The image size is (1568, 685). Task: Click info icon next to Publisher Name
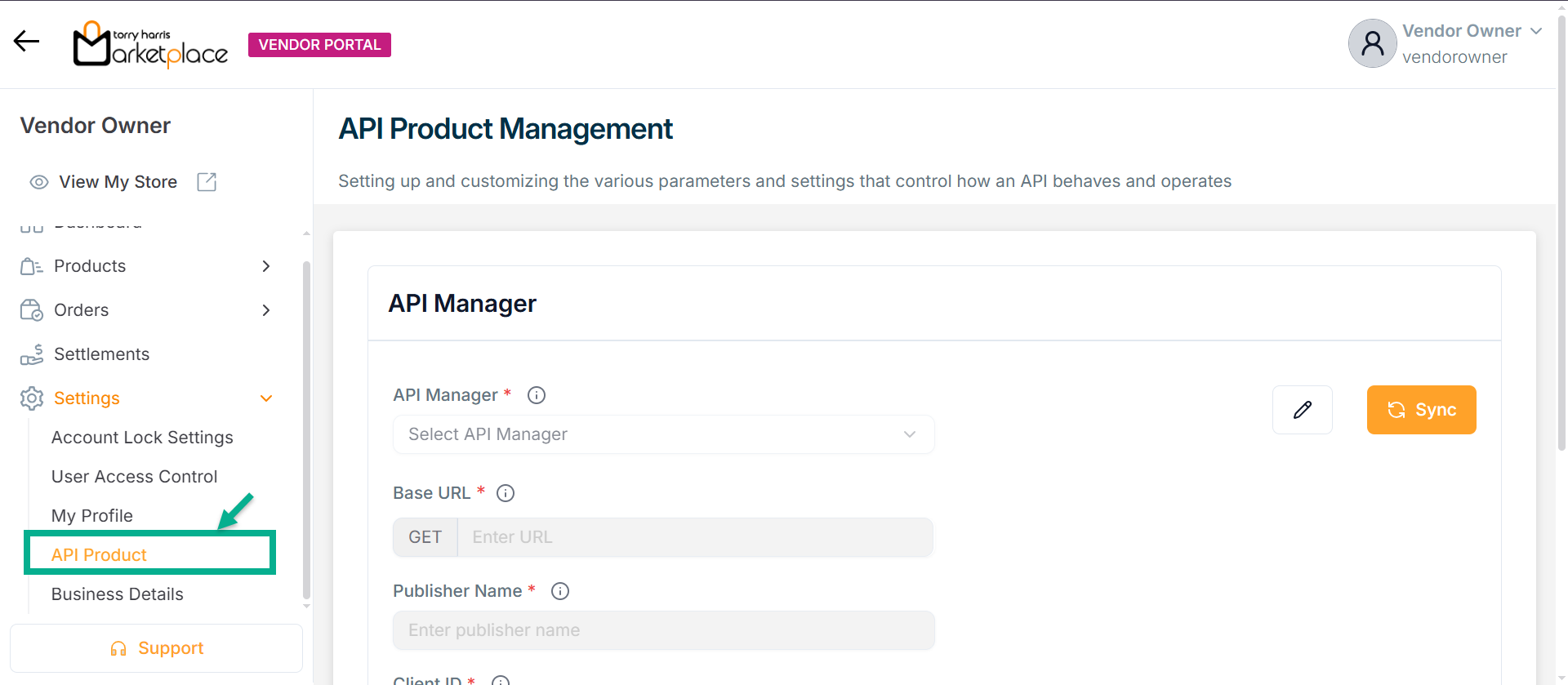point(560,591)
